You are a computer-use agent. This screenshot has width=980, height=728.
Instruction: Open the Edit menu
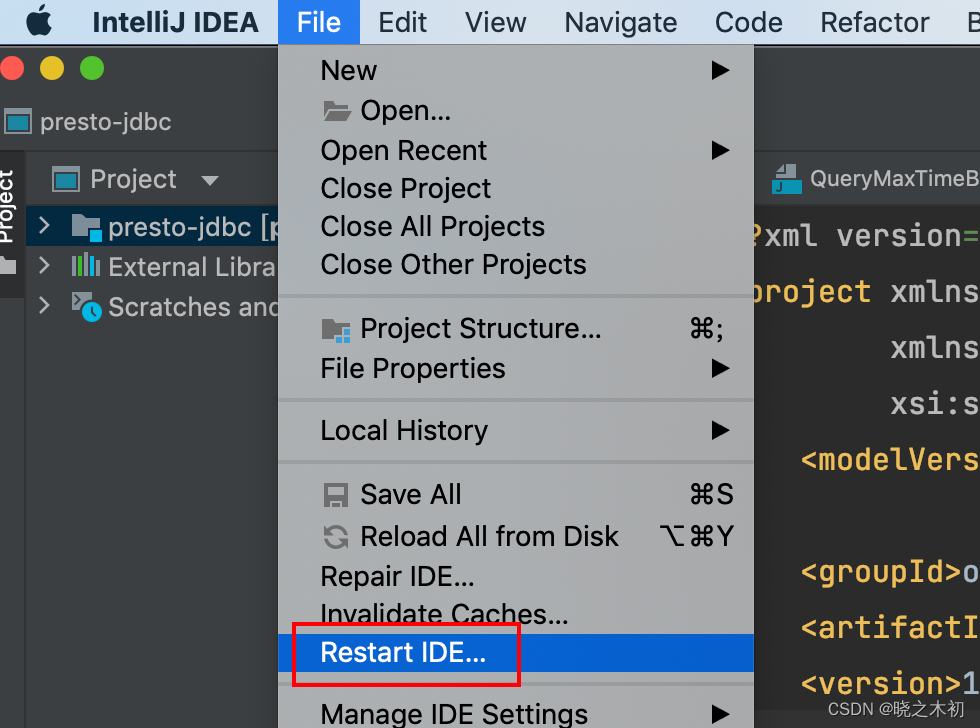pyautogui.click(x=403, y=22)
